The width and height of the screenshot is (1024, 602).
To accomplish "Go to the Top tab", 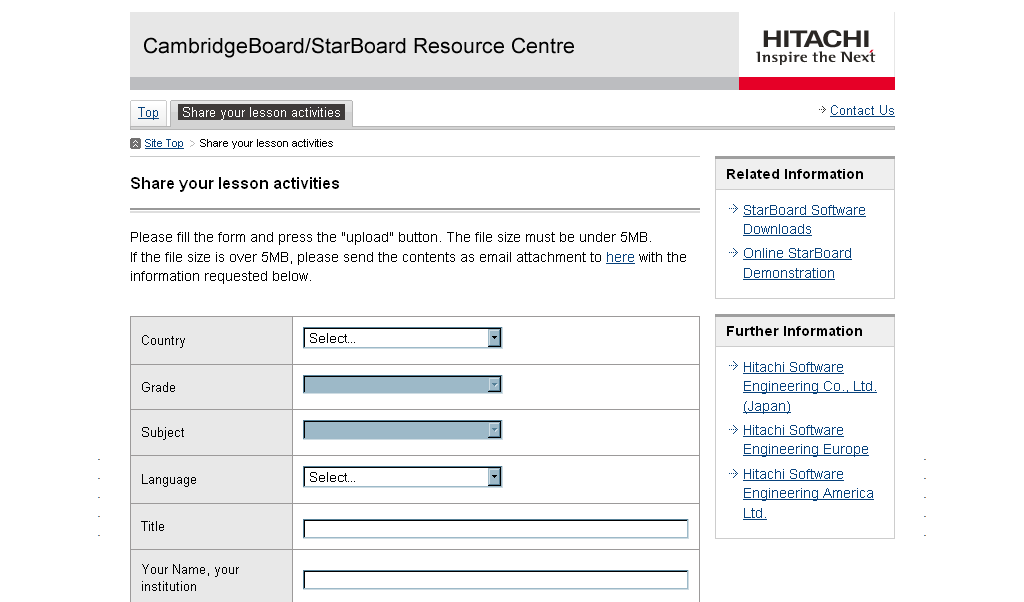I will (x=148, y=112).
